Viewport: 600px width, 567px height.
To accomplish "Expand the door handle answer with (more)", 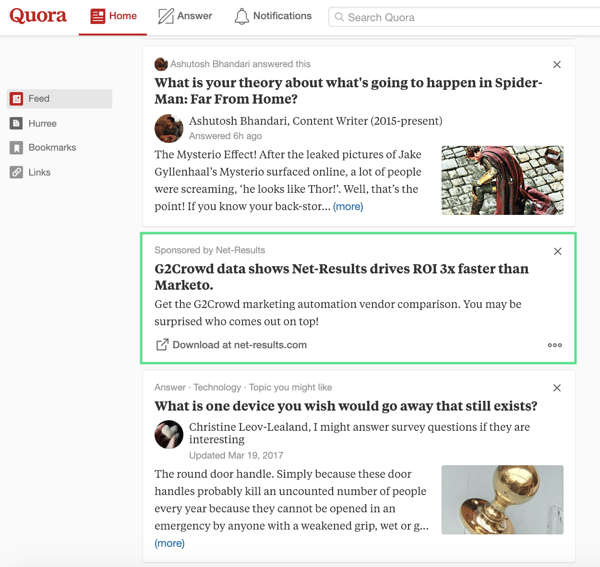I will point(170,543).
